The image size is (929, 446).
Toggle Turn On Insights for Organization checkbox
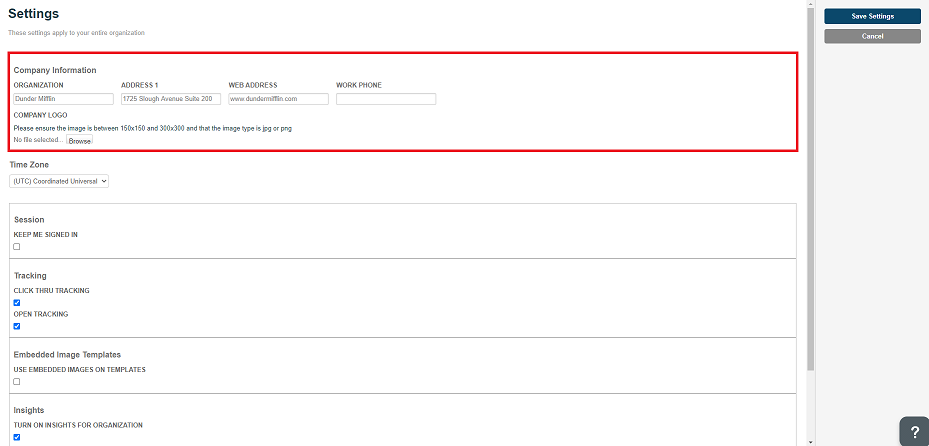click(17, 437)
